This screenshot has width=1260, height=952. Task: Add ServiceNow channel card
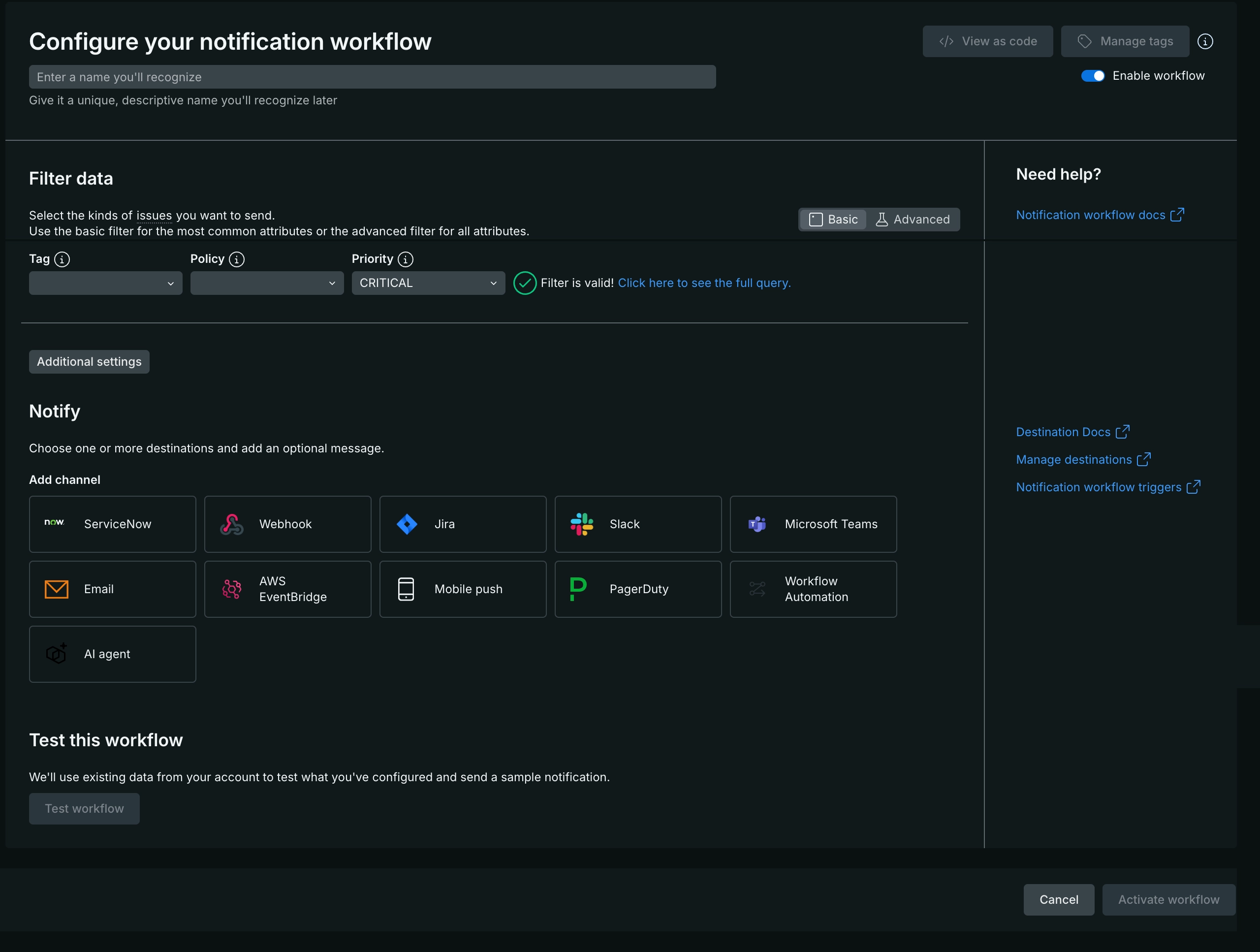tap(113, 524)
